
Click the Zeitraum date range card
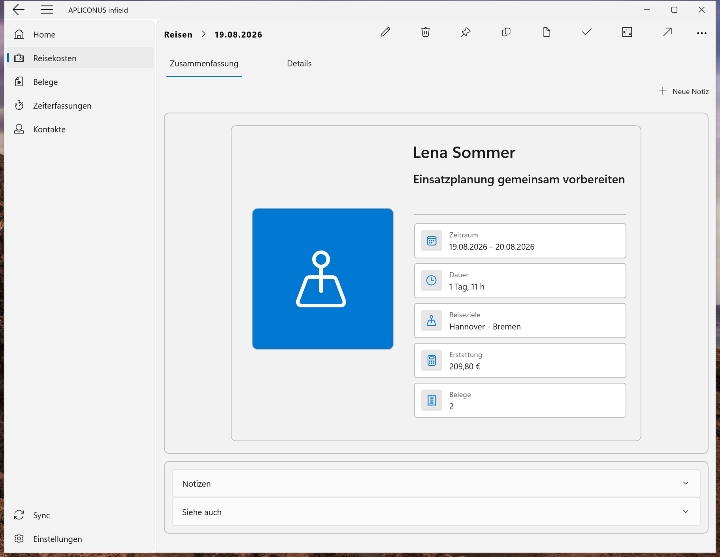520,241
